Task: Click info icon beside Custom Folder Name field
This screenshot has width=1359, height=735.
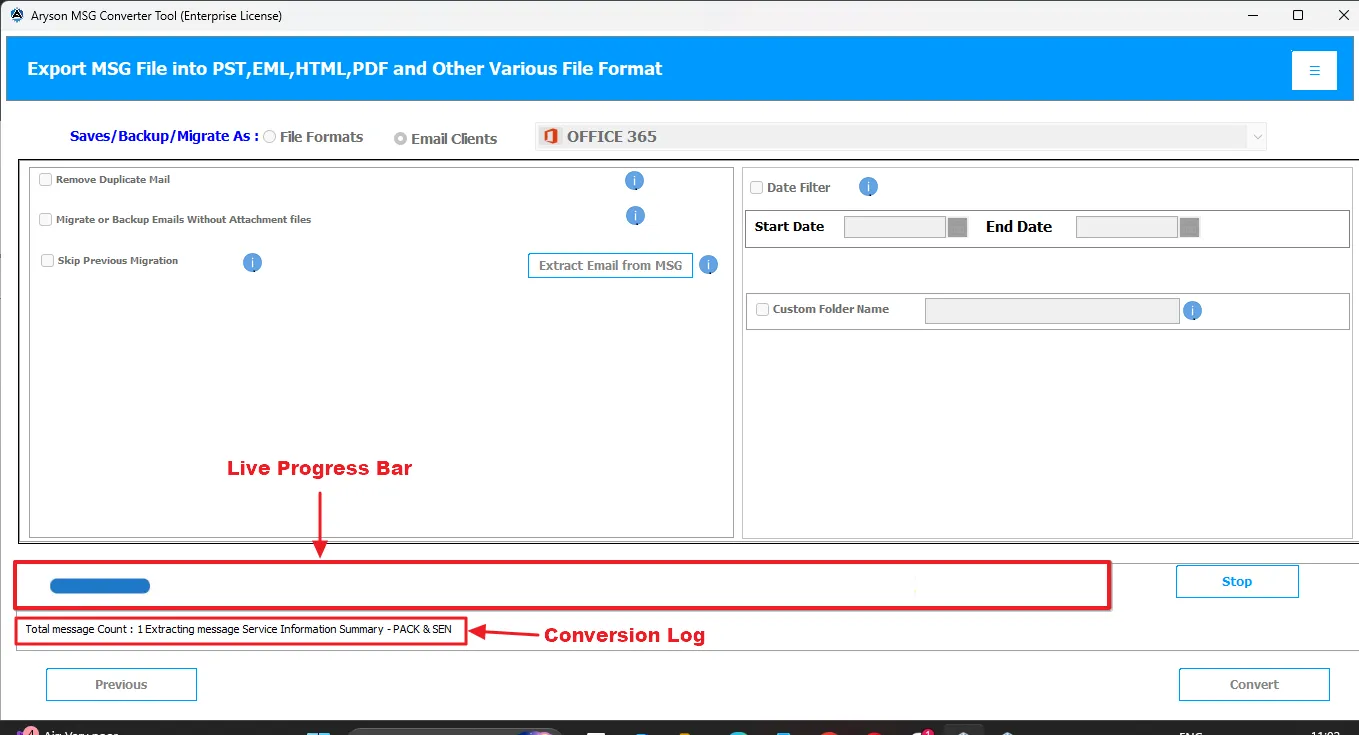Action: (1192, 311)
